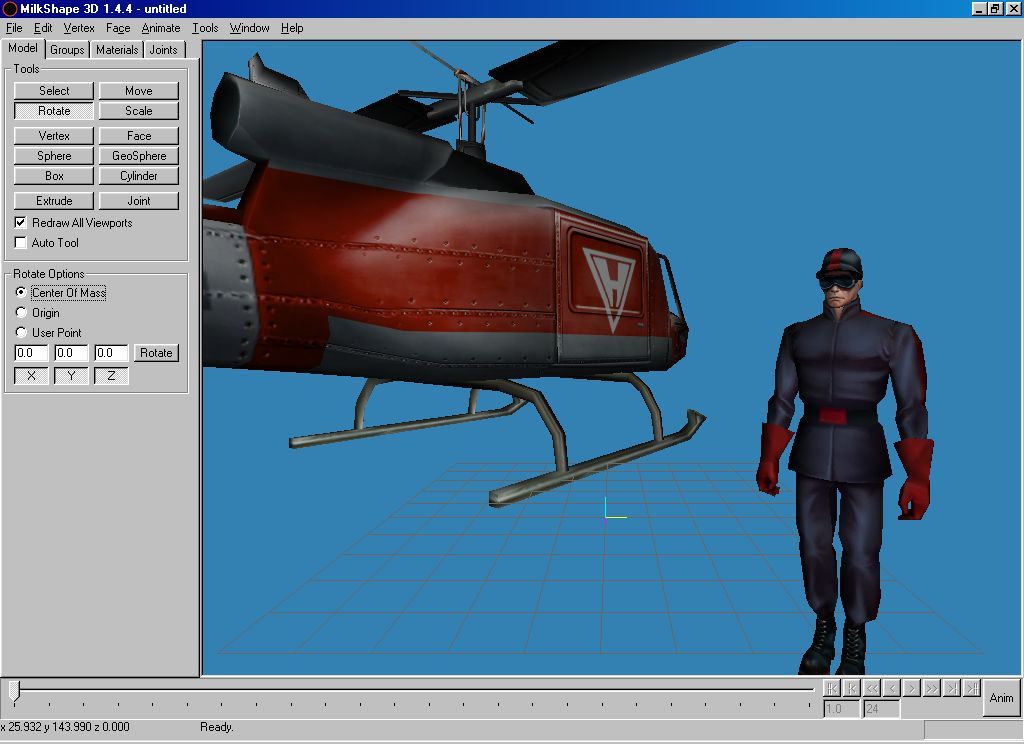The height and width of the screenshot is (744, 1024).
Task: Open the File menu
Action: pyautogui.click(x=14, y=28)
